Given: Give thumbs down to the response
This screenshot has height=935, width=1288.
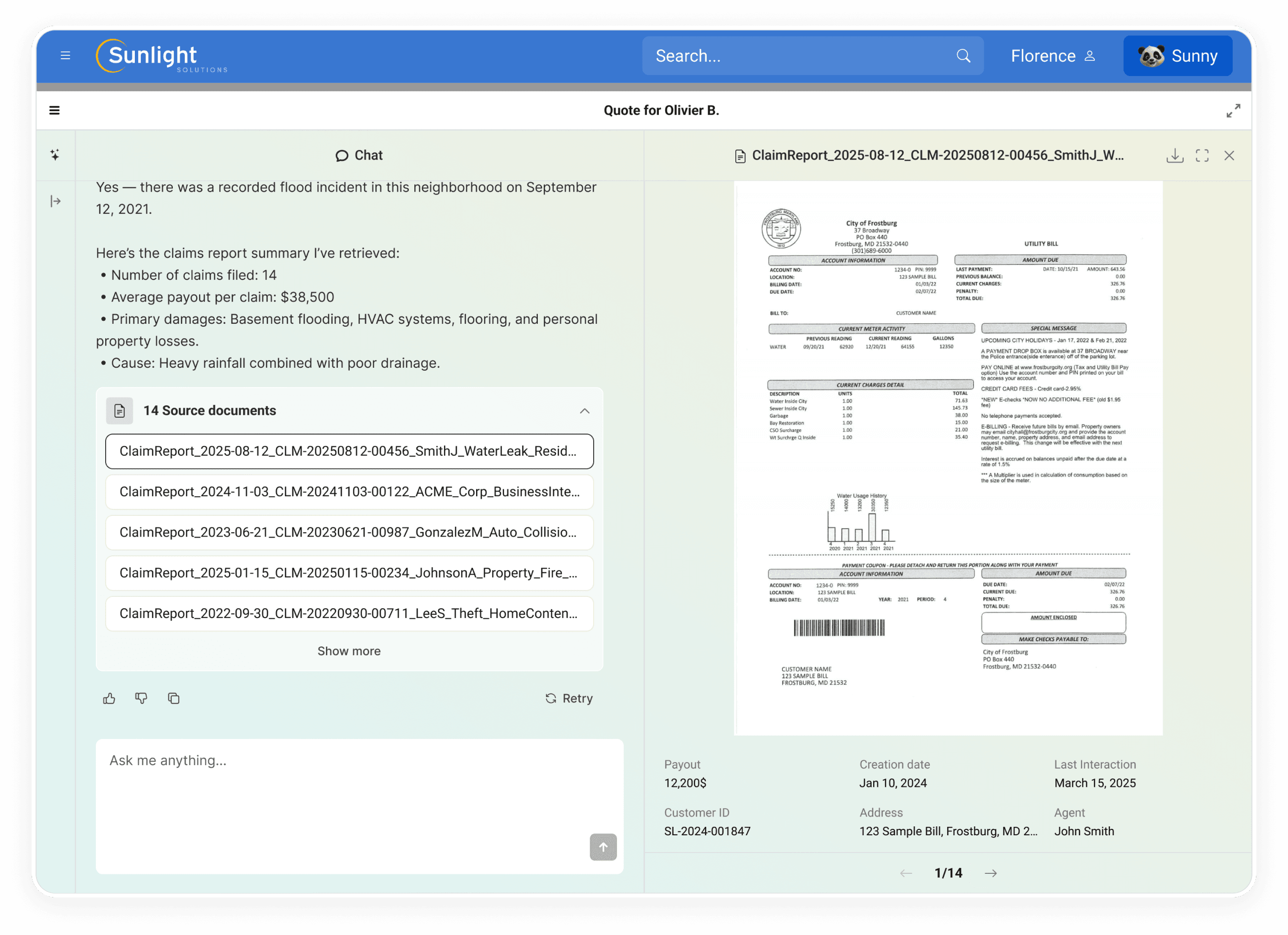Looking at the screenshot, I should pos(141,698).
